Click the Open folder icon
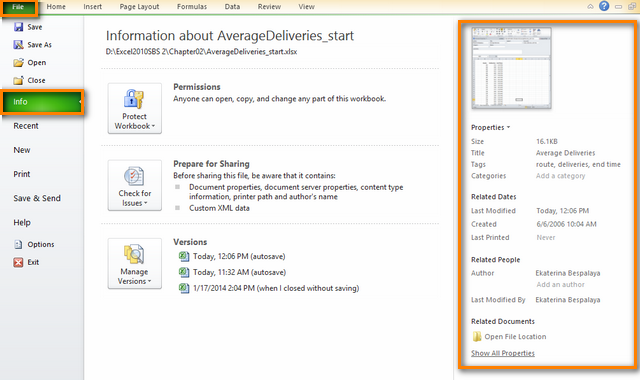This screenshot has height=380, width=640. (18, 62)
